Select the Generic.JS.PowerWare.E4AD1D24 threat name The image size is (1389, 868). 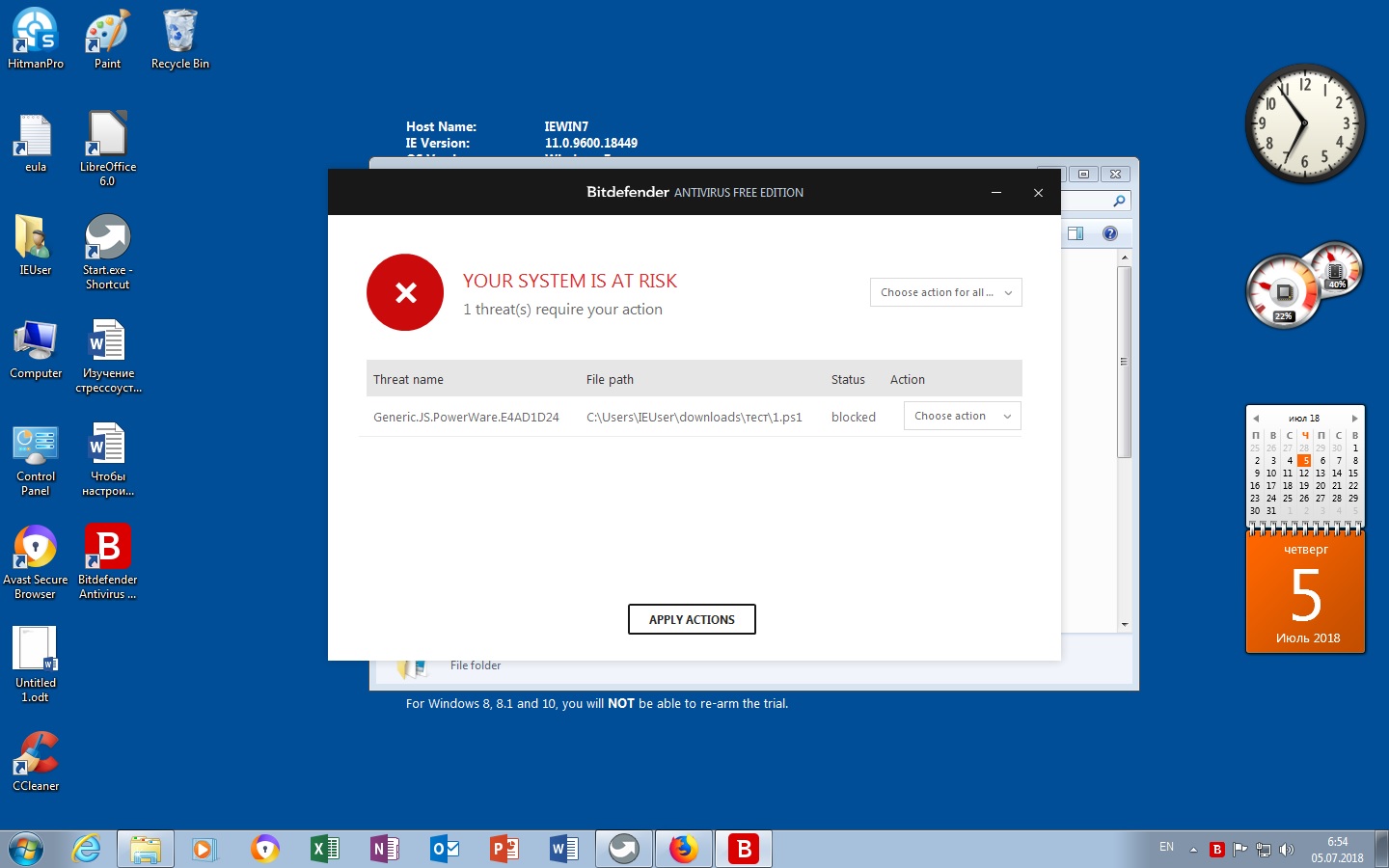(466, 417)
